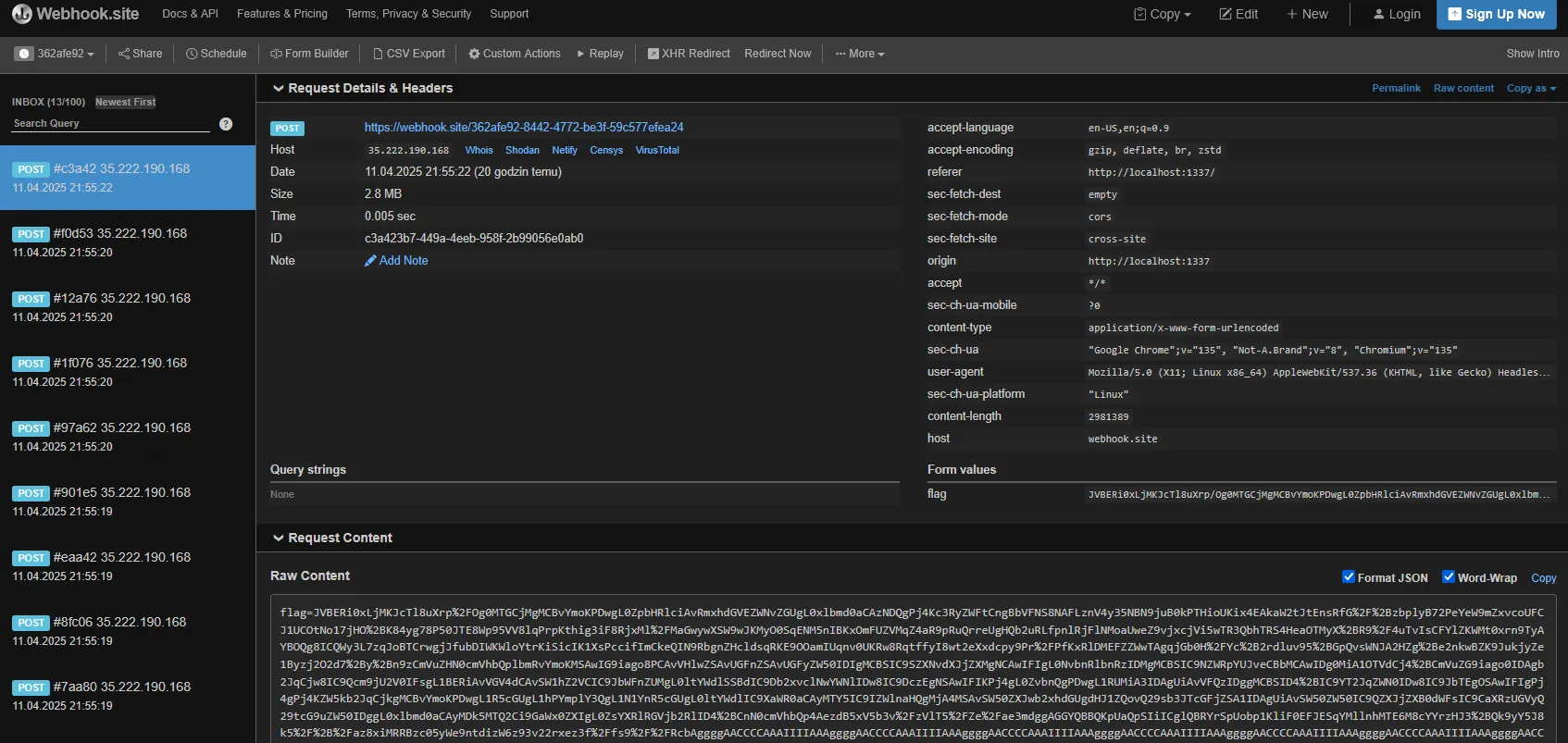Click the Redirect Now button
This screenshot has width=1568, height=743.
point(778,54)
